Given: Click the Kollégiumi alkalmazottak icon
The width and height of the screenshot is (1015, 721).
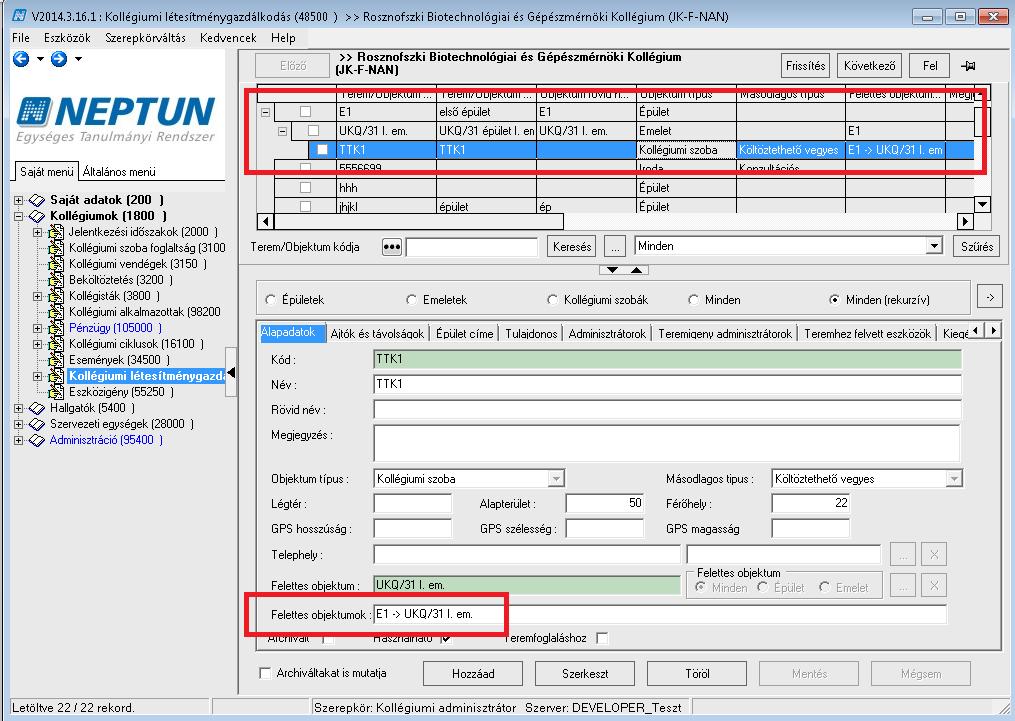Looking at the screenshot, I should 56,311.
